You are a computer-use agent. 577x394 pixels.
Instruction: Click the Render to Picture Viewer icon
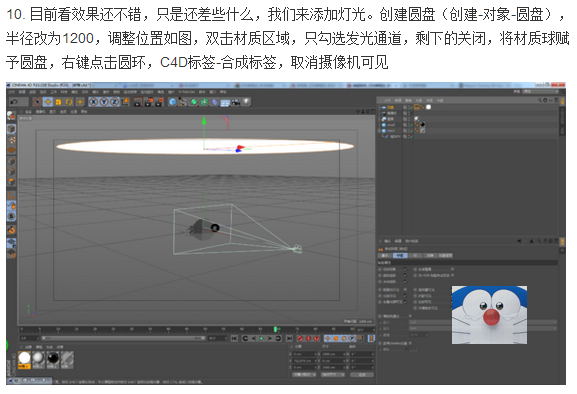click(148, 102)
